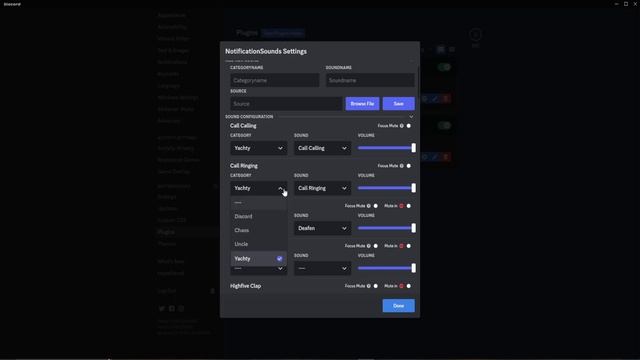640x360 pixels.
Task: Toggle Focus Mute for Call Calling
Action: click(409, 126)
